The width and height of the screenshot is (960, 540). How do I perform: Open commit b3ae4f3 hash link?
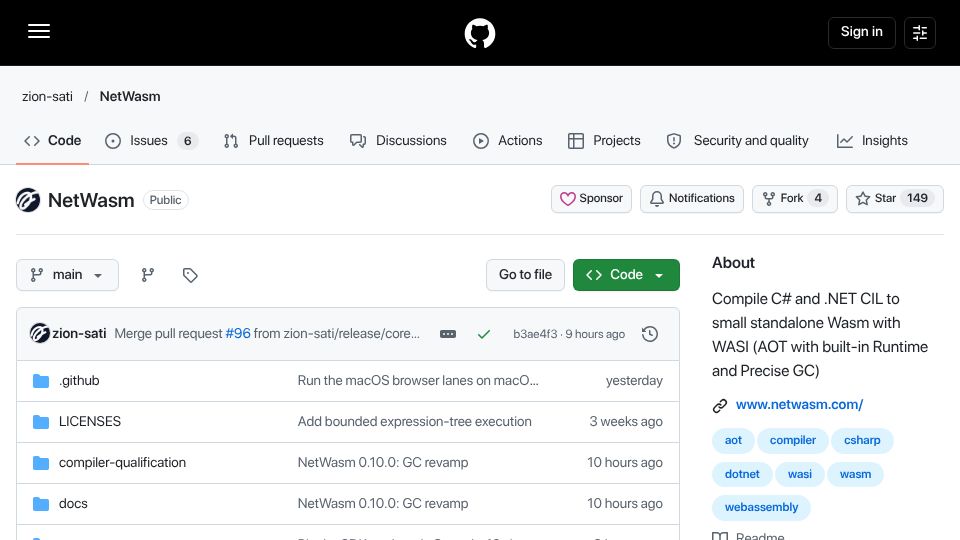coord(535,334)
